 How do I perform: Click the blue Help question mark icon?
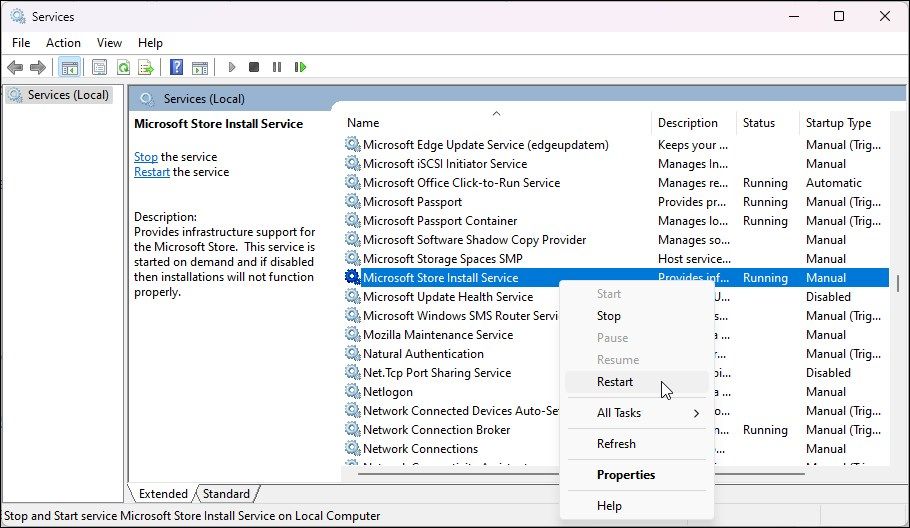coord(176,67)
